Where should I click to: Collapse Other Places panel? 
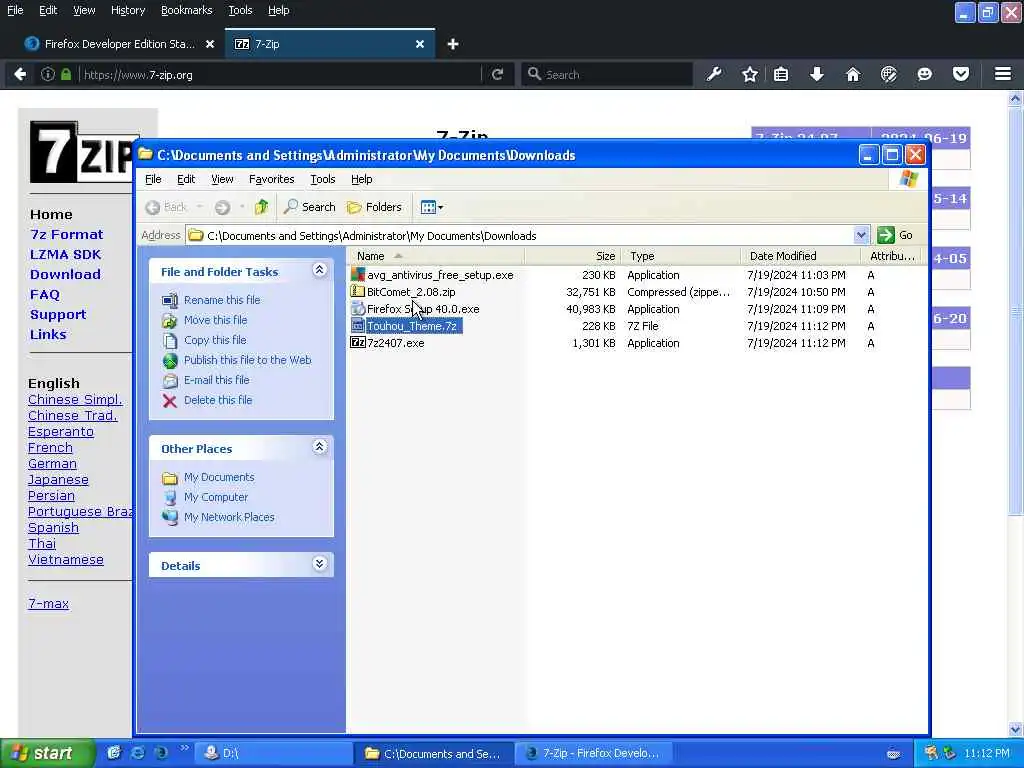(x=319, y=447)
